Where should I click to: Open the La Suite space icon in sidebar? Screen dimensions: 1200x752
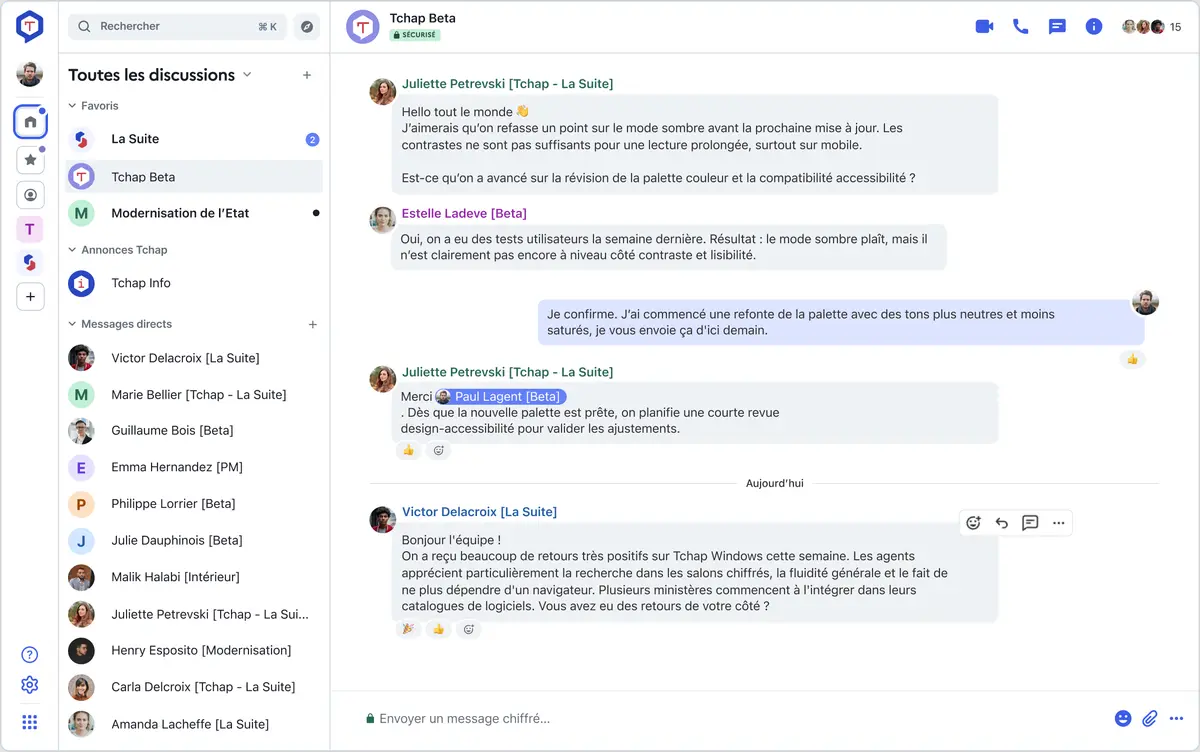tap(30, 263)
